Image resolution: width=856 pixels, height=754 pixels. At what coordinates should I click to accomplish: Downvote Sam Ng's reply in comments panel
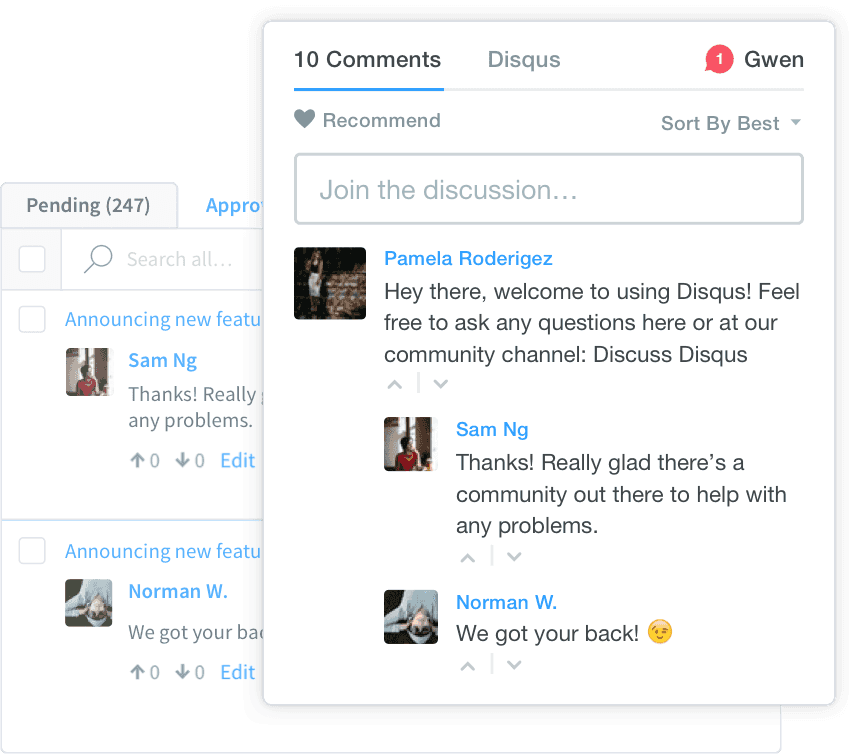pos(514,557)
